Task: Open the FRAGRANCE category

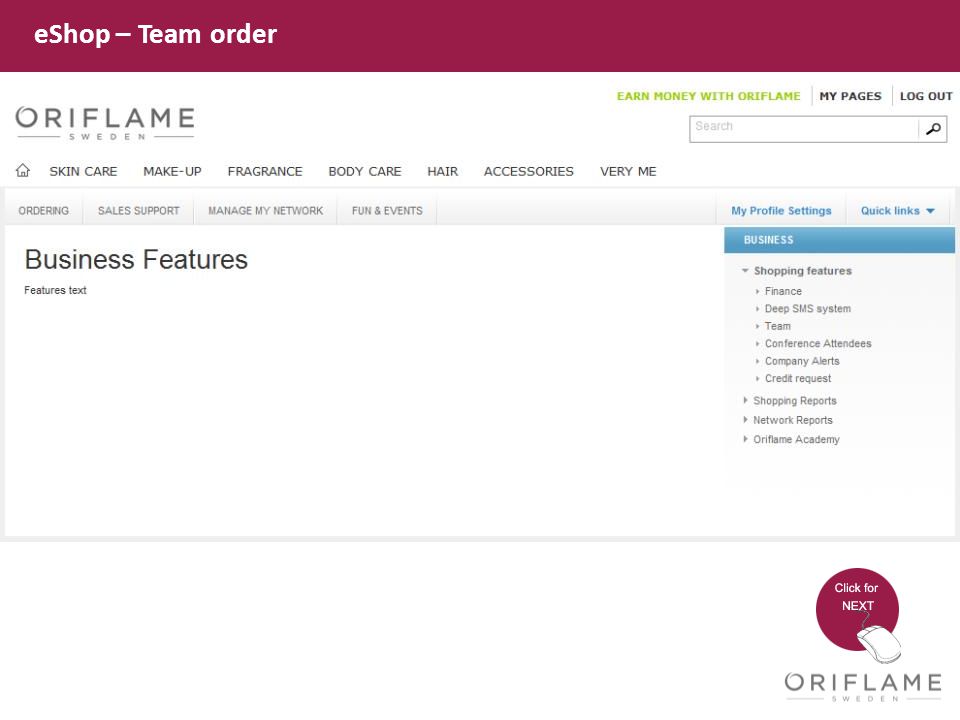Action: tap(265, 171)
